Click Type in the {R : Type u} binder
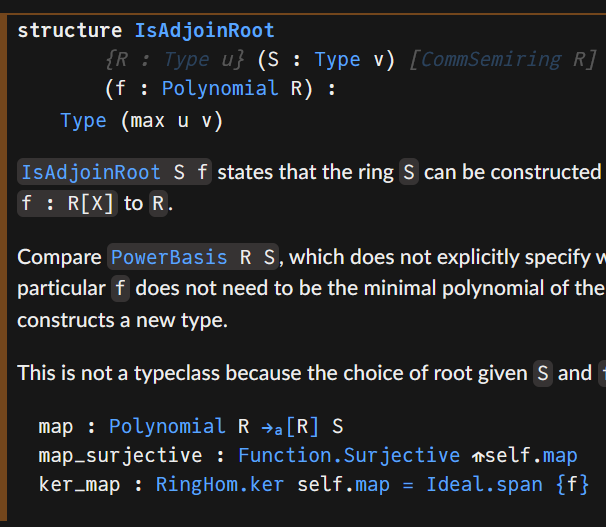The image size is (606, 527). 186,59
